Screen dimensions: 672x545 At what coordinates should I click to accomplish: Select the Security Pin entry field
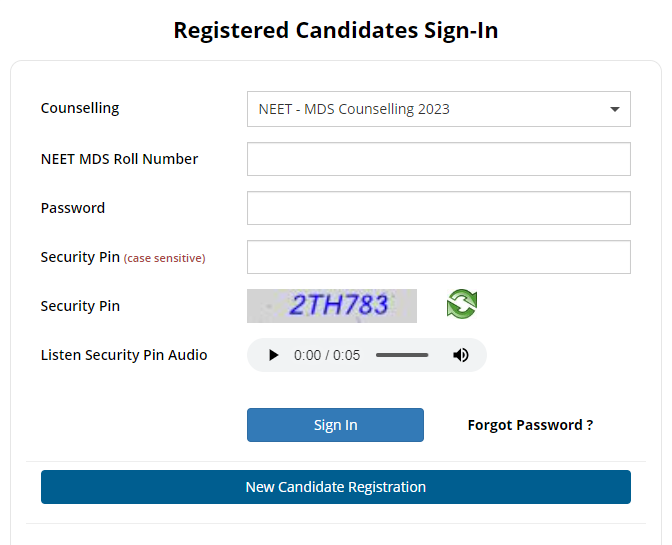click(438, 257)
